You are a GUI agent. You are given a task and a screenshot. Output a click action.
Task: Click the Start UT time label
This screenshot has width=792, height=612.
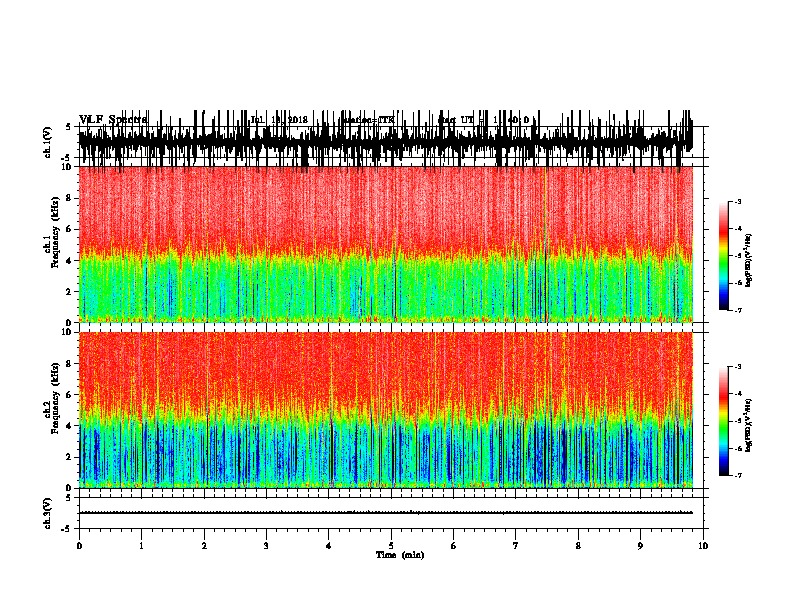click(x=483, y=120)
